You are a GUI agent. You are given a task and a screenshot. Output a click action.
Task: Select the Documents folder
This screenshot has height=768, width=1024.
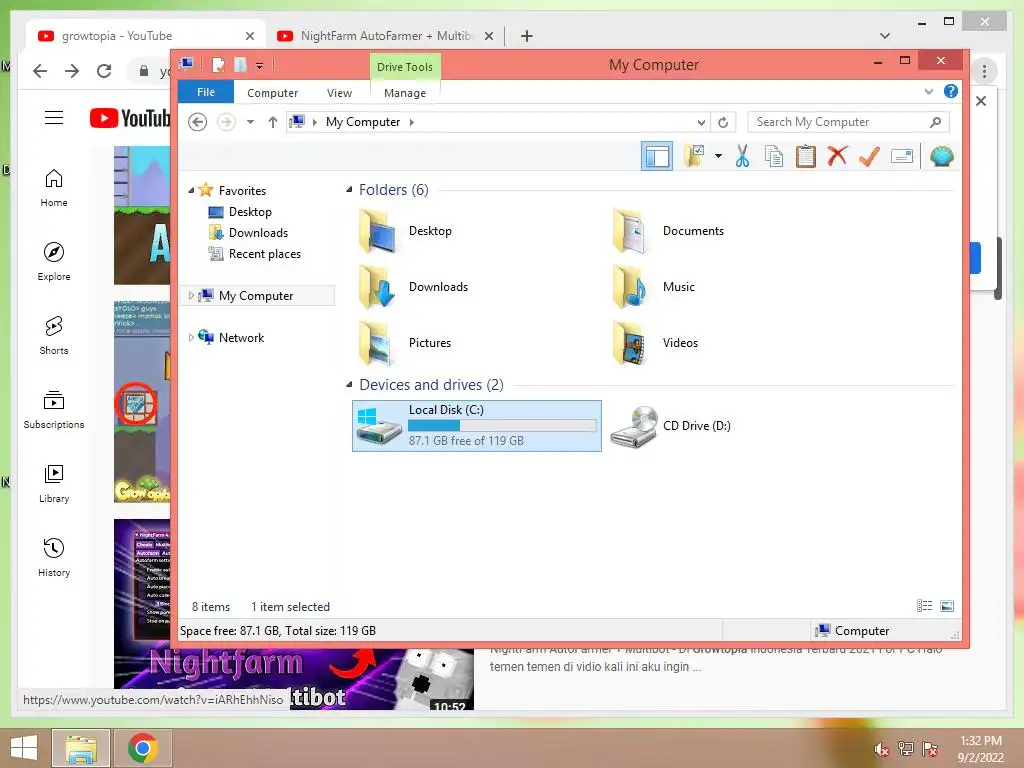pyautogui.click(x=669, y=231)
